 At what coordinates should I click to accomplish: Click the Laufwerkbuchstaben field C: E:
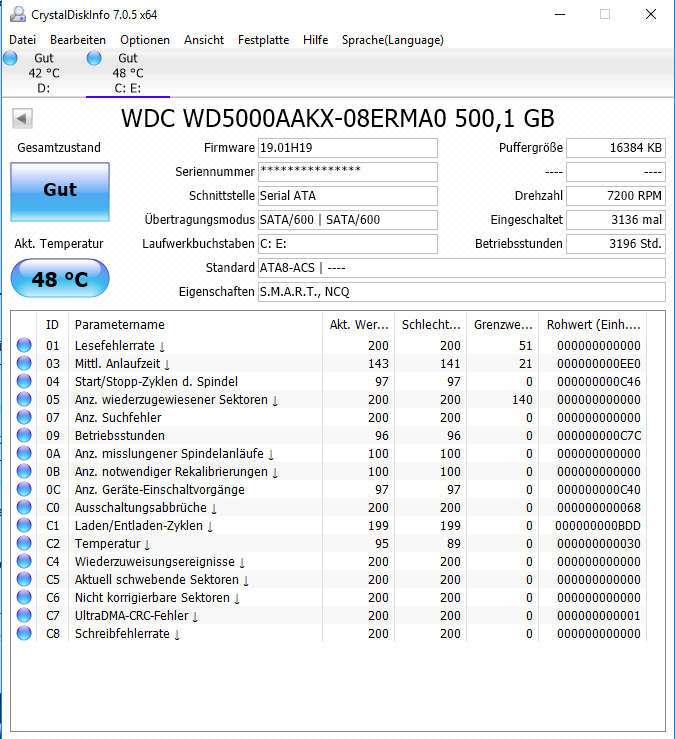(x=347, y=244)
